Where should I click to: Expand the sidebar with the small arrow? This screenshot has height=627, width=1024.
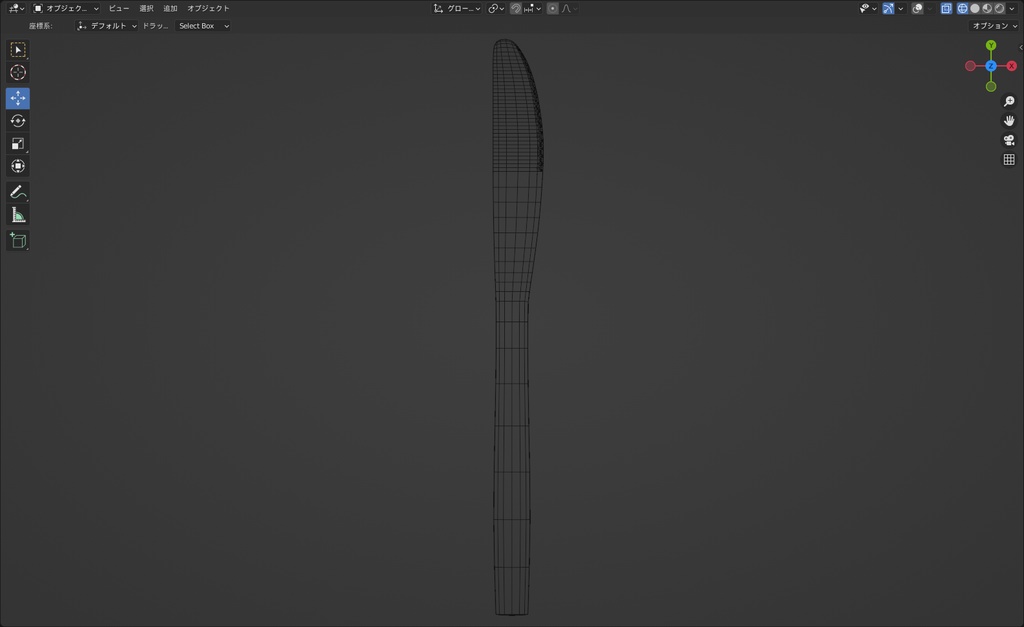(1021, 48)
